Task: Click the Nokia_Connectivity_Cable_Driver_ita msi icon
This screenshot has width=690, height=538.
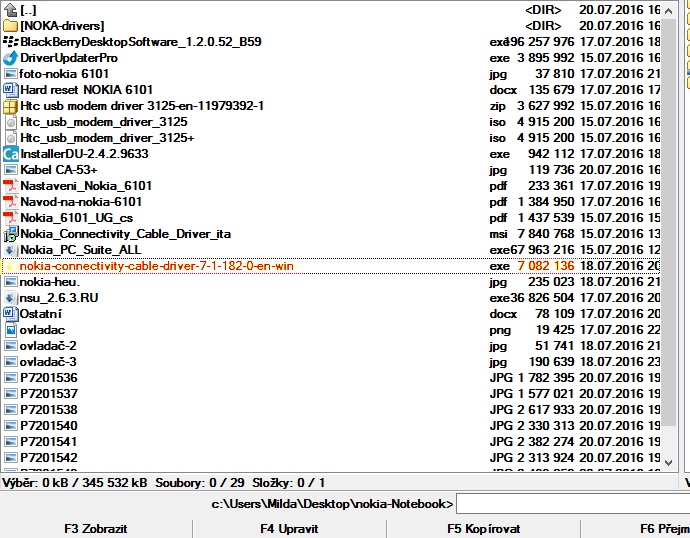Action: [11, 234]
